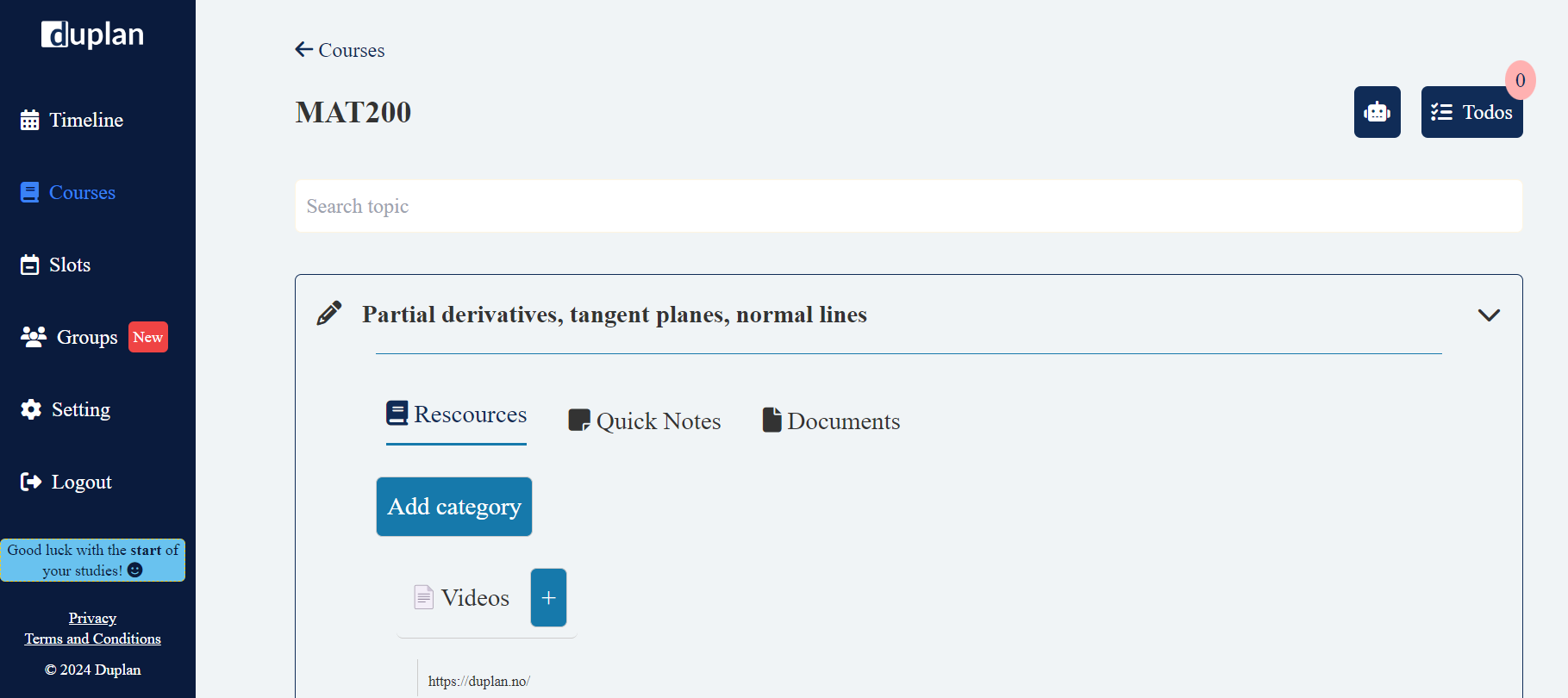Image resolution: width=1568 pixels, height=698 pixels.
Task: Click the plus icon next to Videos category
Action: tap(548, 597)
